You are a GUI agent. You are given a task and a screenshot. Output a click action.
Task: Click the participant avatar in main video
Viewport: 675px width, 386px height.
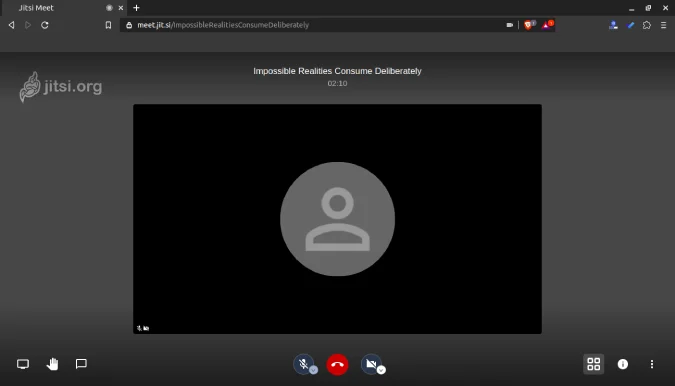pyautogui.click(x=338, y=219)
